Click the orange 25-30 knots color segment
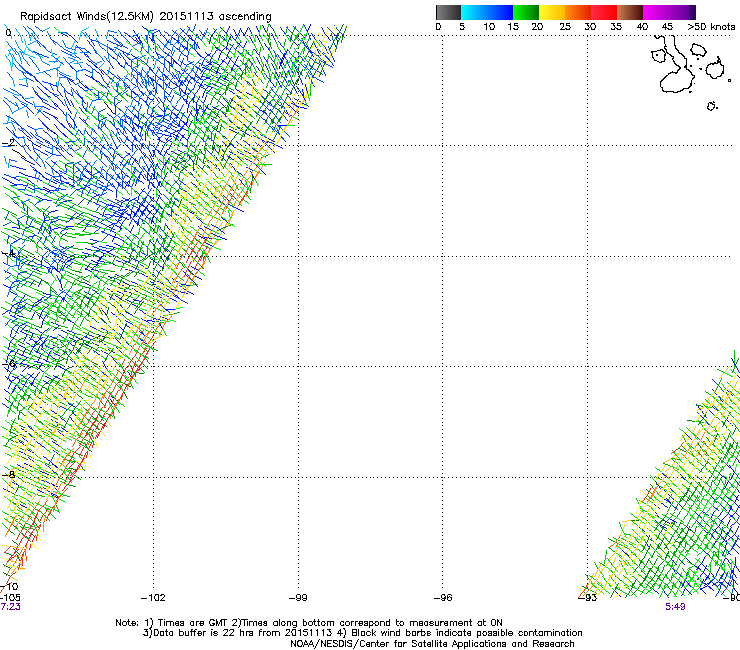The width and height of the screenshot is (740, 650). (578, 12)
